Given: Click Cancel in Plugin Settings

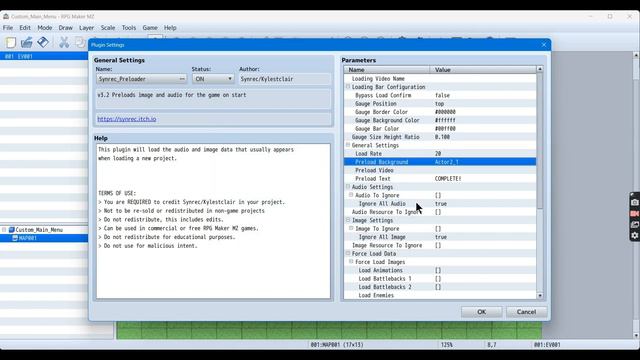Looking at the screenshot, I should pos(526,312).
